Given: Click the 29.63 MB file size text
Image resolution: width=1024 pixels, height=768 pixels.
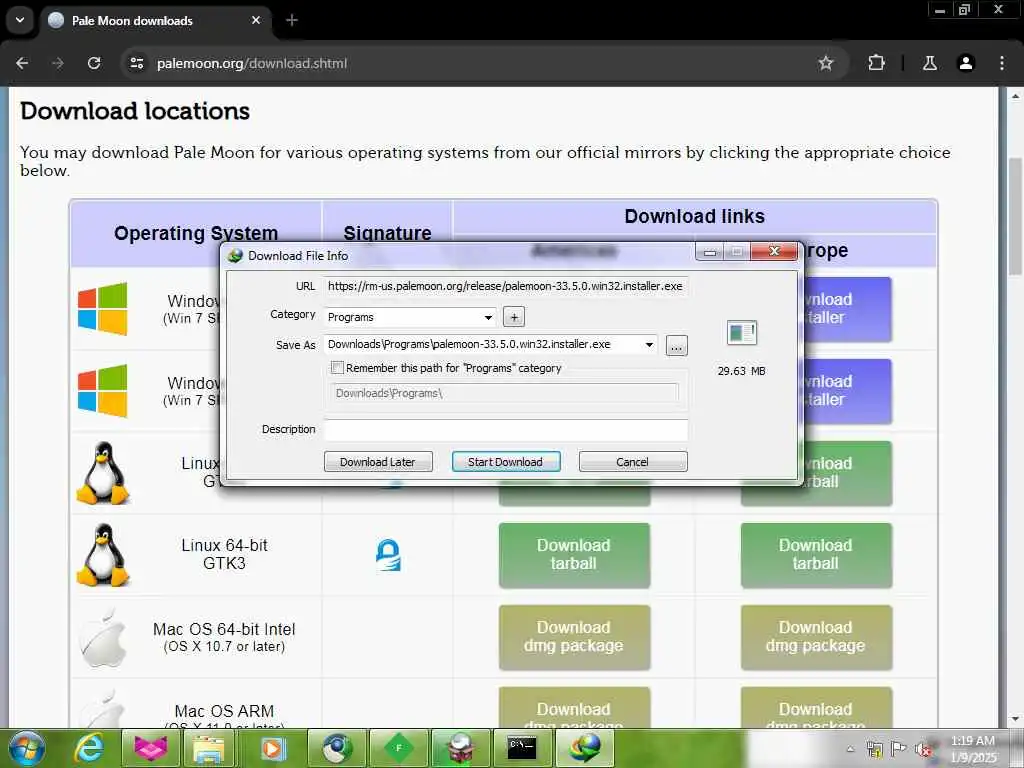Looking at the screenshot, I should point(741,371).
